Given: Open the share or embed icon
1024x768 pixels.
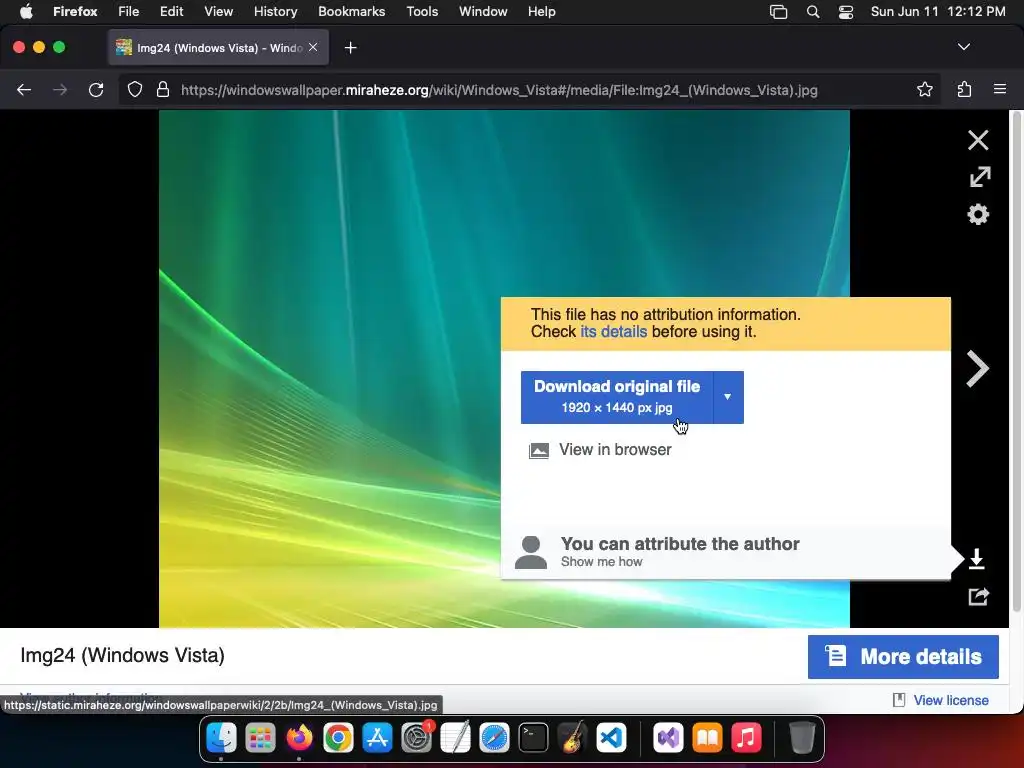Looking at the screenshot, I should pyautogui.click(x=978, y=596).
